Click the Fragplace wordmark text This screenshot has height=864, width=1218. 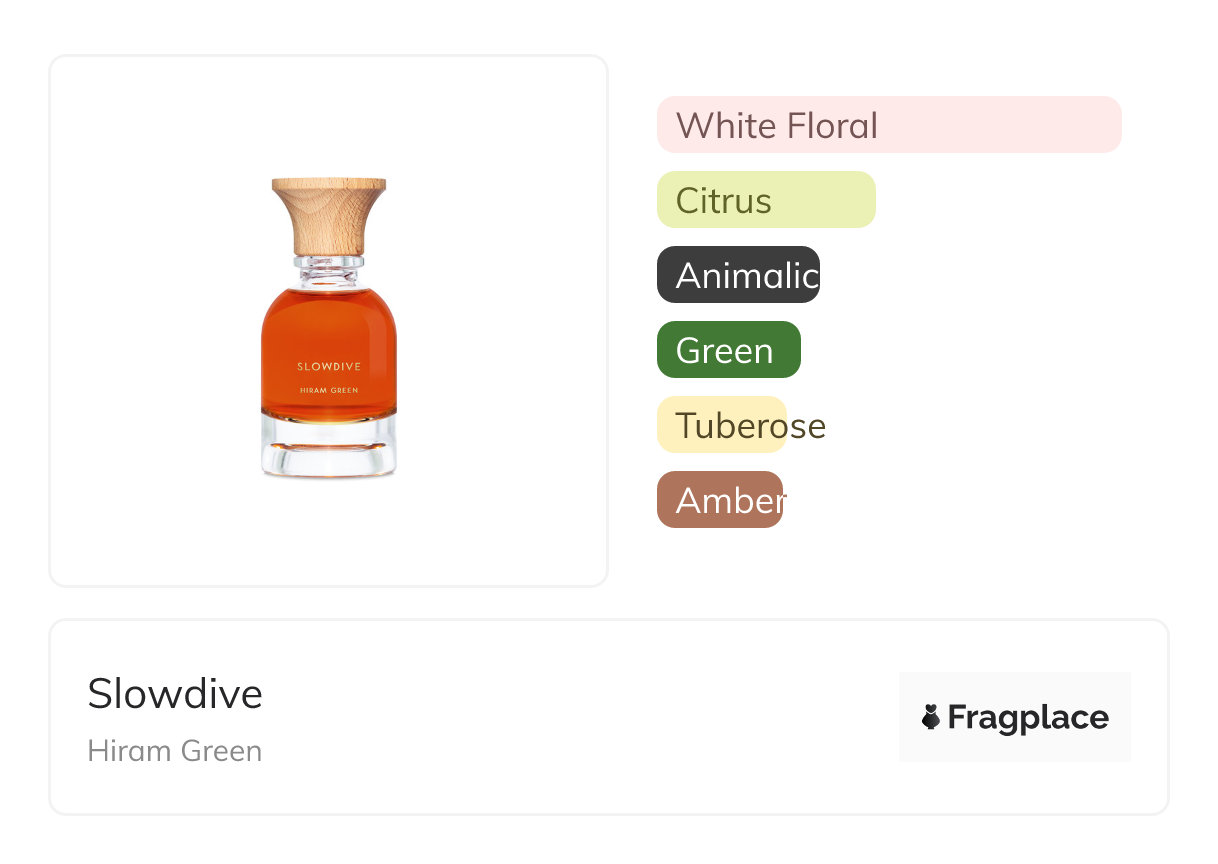tap(1028, 718)
